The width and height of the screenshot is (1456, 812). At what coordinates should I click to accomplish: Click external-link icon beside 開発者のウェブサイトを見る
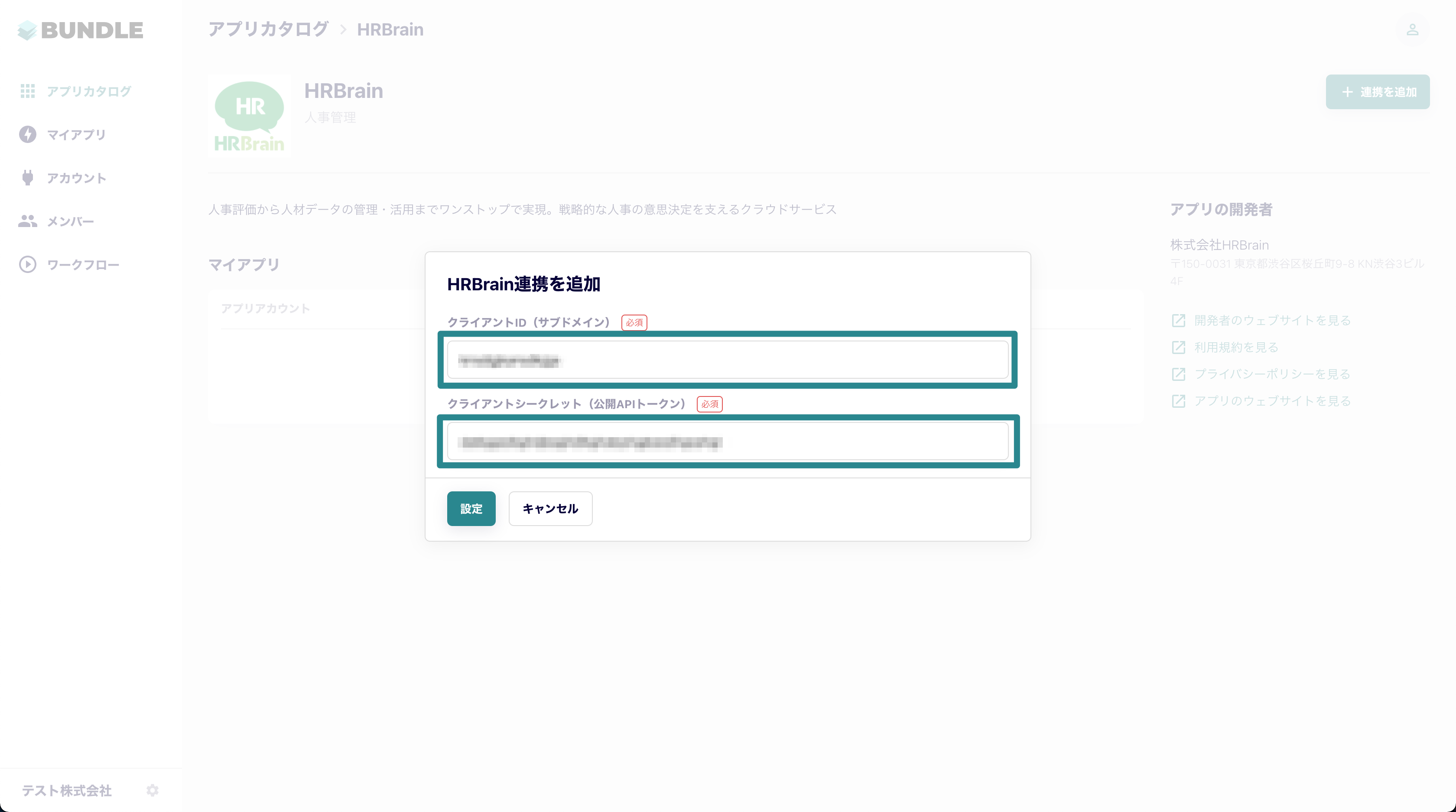[1179, 320]
